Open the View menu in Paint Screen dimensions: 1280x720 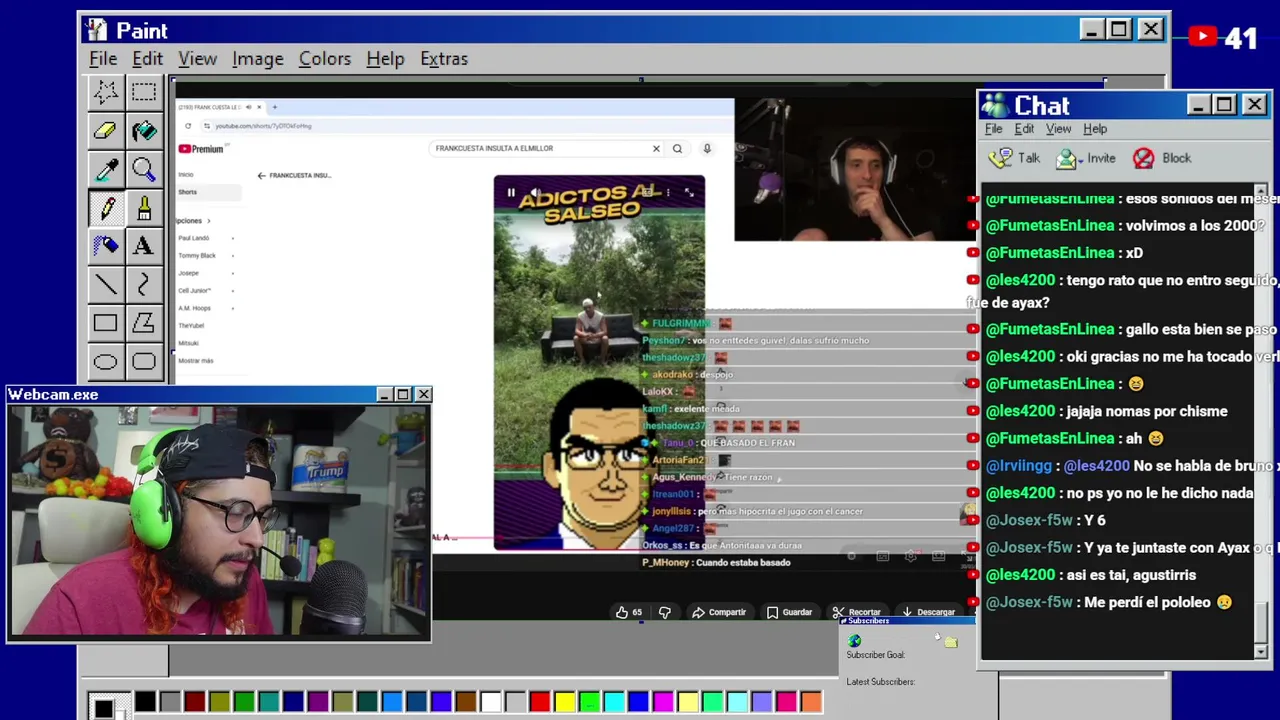point(198,59)
